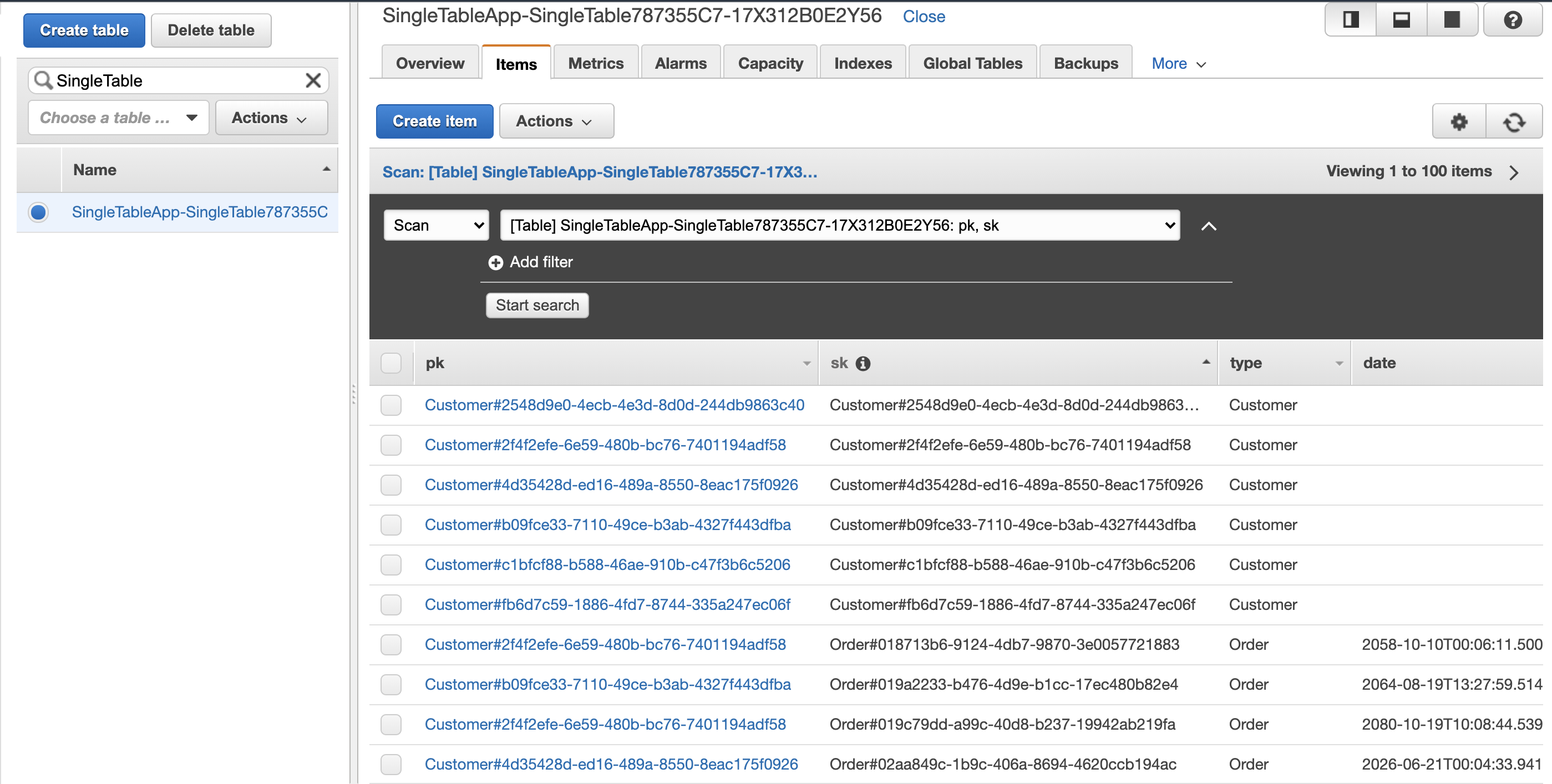Click the Create item button
Viewport: 1552px width, 784px height.
(434, 121)
